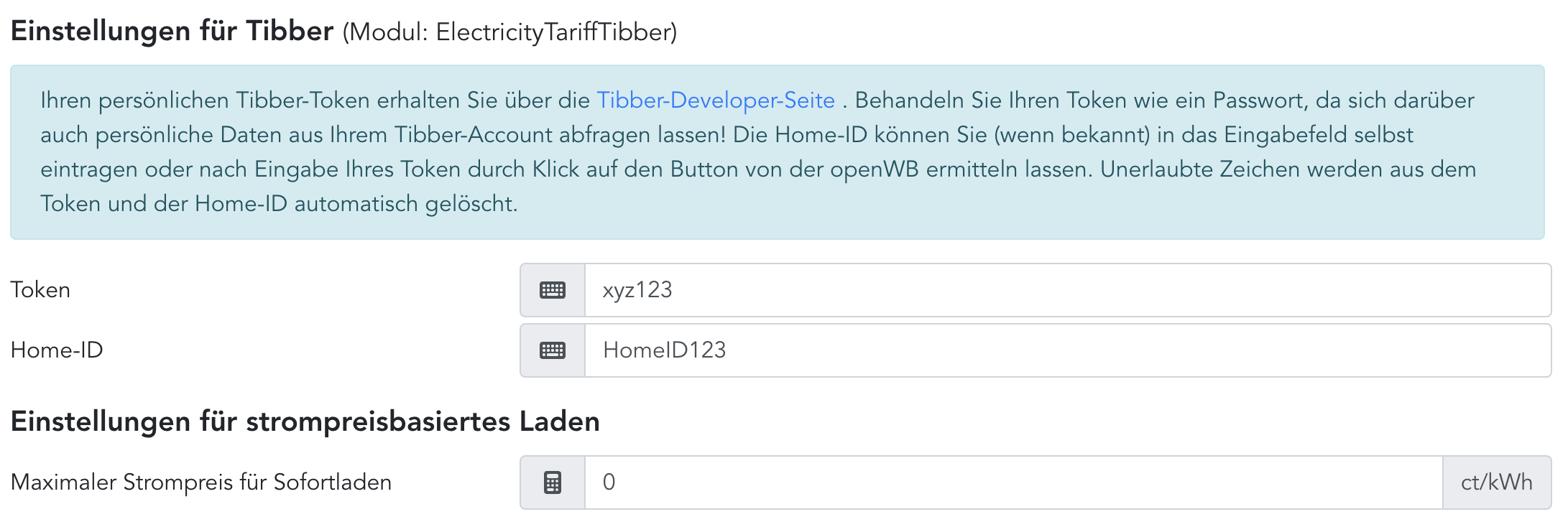This screenshot has width=1568, height=527.
Task: Click the keyboard icon beside the Token field
Action: pyautogui.click(x=552, y=290)
